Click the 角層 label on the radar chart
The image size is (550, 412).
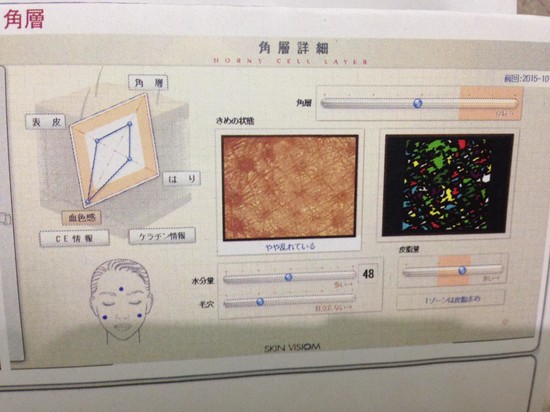pyautogui.click(x=148, y=82)
